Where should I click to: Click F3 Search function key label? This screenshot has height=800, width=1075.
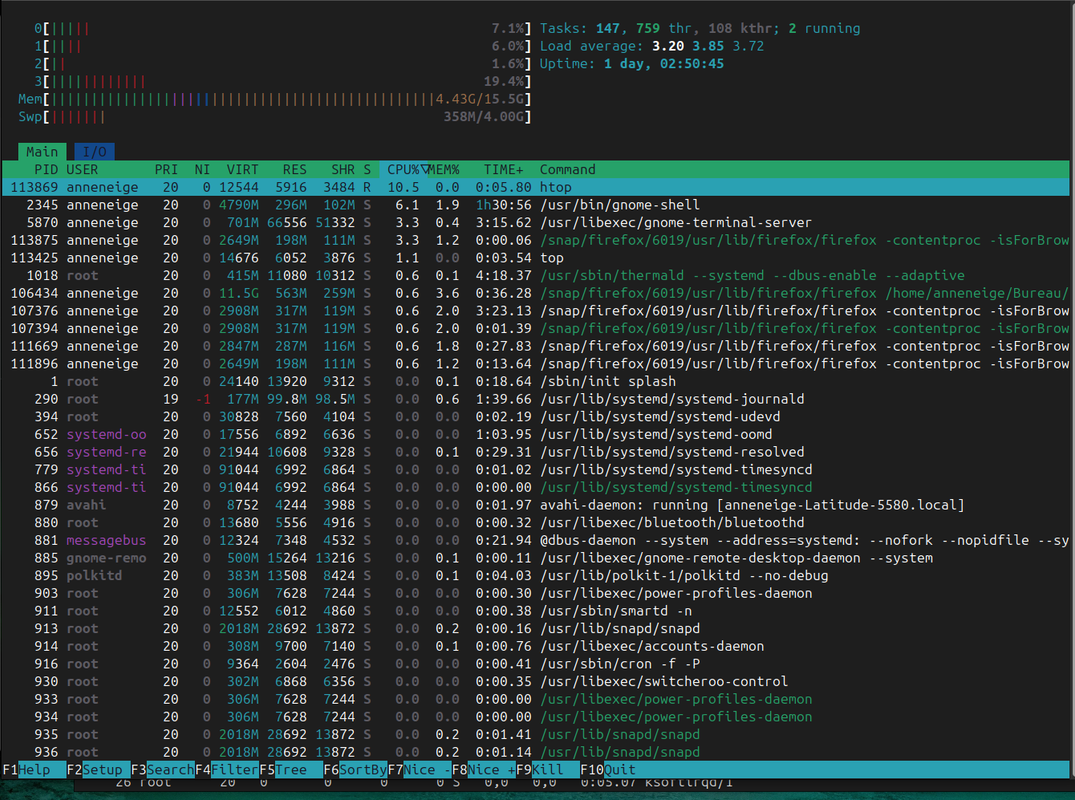pos(163,770)
